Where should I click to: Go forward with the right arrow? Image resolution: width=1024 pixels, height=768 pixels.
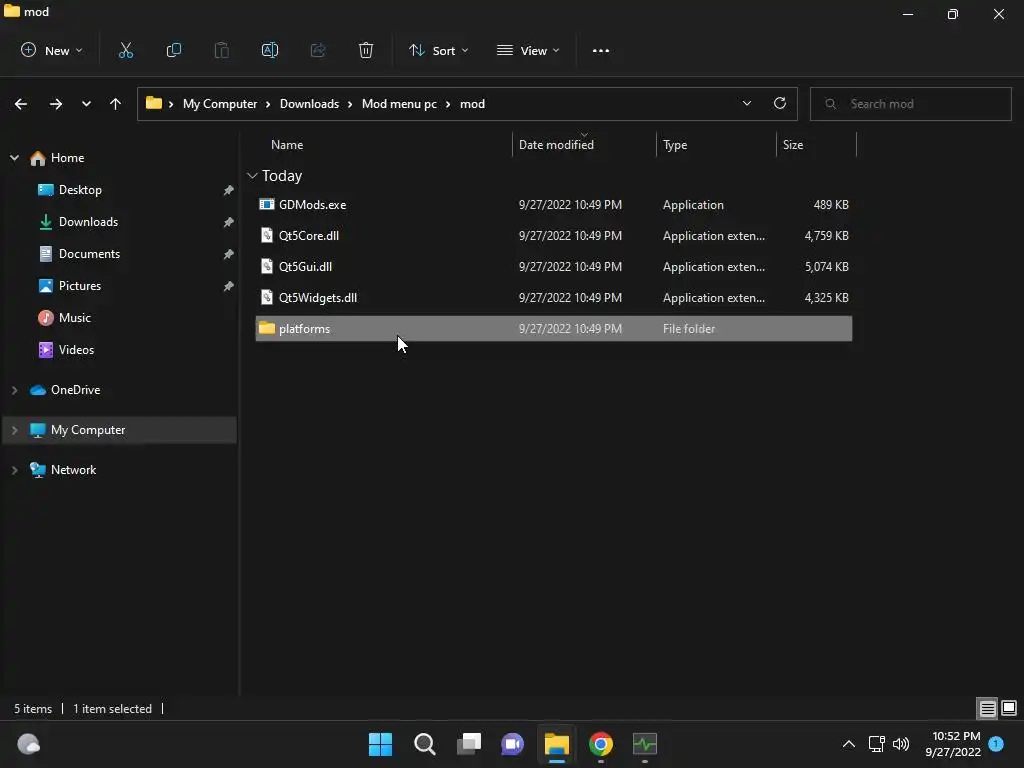click(x=56, y=104)
